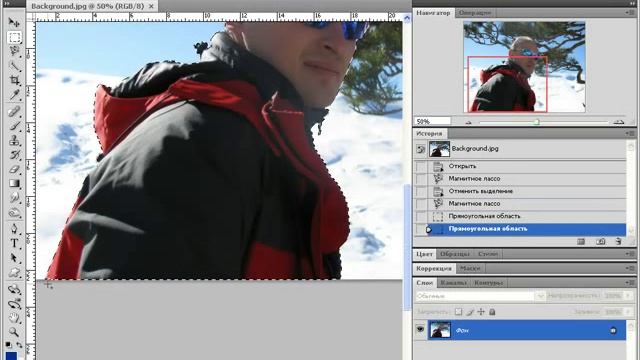
Task: Hide the Фон layer with eye icon
Action: (x=420, y=329)
